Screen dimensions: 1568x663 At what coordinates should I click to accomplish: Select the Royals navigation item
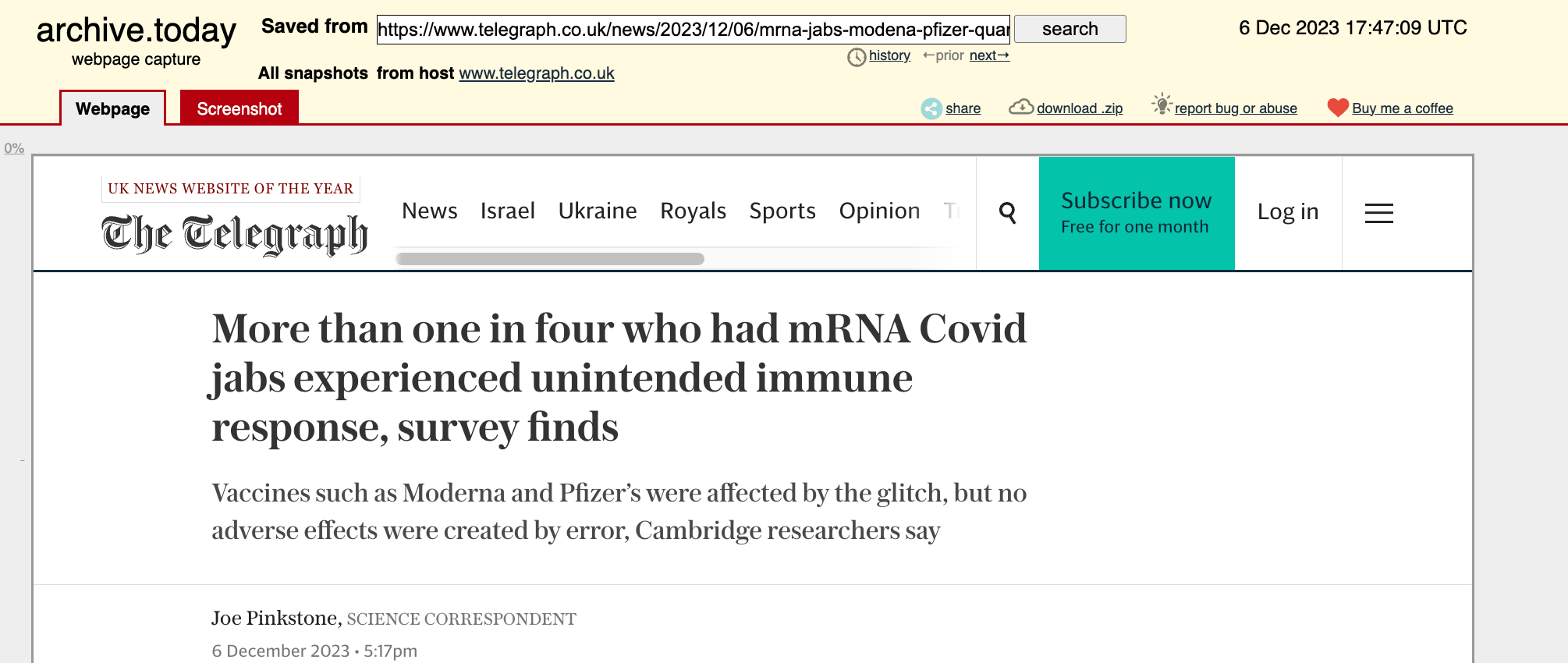[693, 211]
